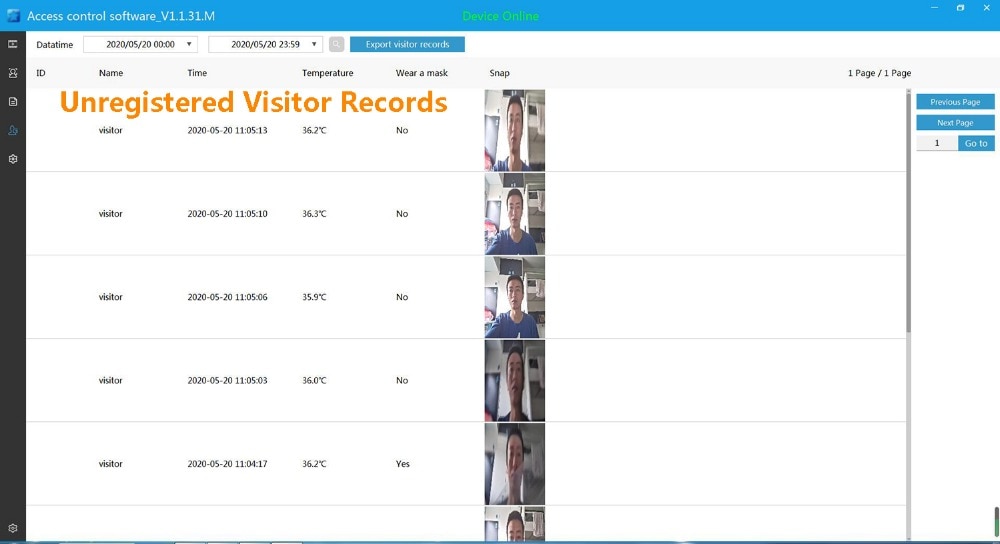The image size is (1000, 544).
Task: Click the start datetime 2020/05/20 00:00 field
Action: click(x=140, y=44)
